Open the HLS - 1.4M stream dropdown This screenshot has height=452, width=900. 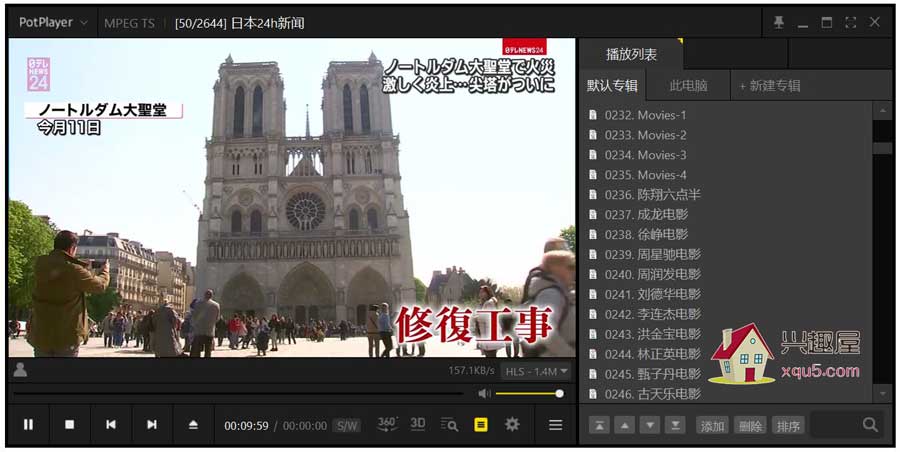(536, 372)
